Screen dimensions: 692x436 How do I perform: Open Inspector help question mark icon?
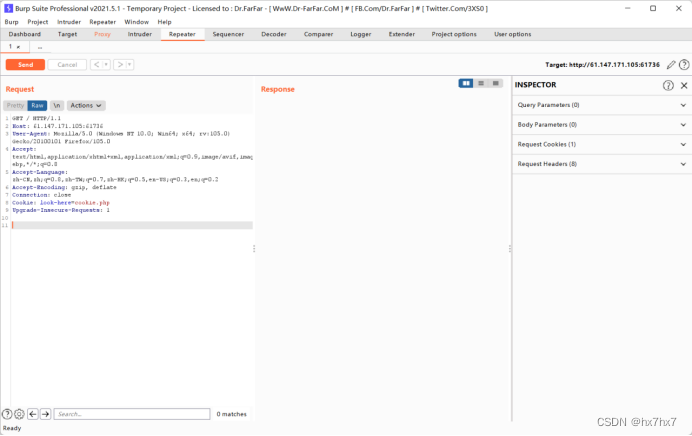point(668,85)
